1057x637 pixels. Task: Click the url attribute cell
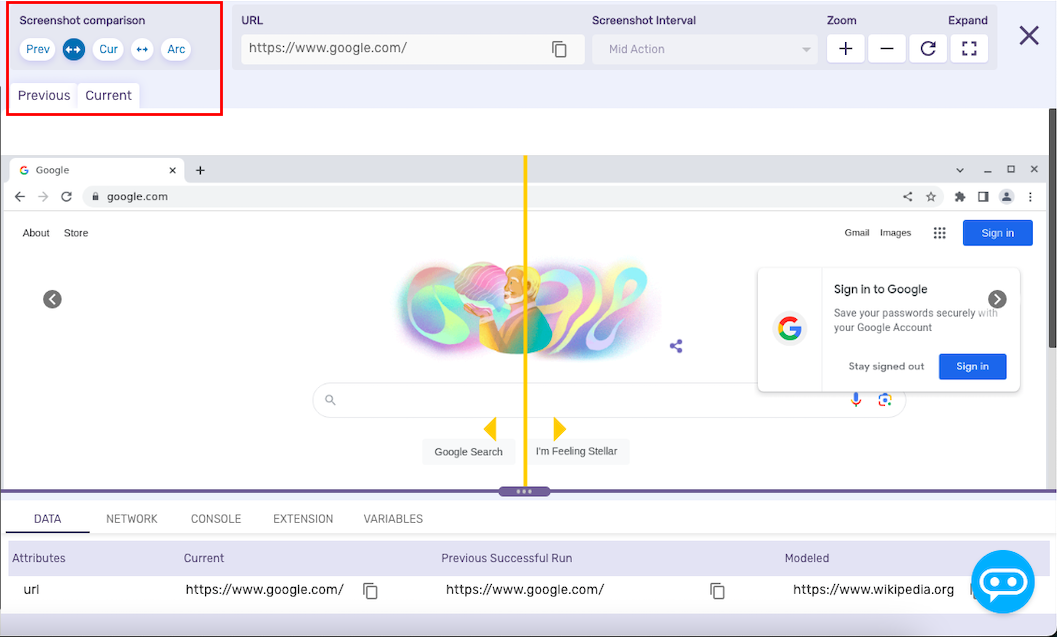click(x=32, y=590)
